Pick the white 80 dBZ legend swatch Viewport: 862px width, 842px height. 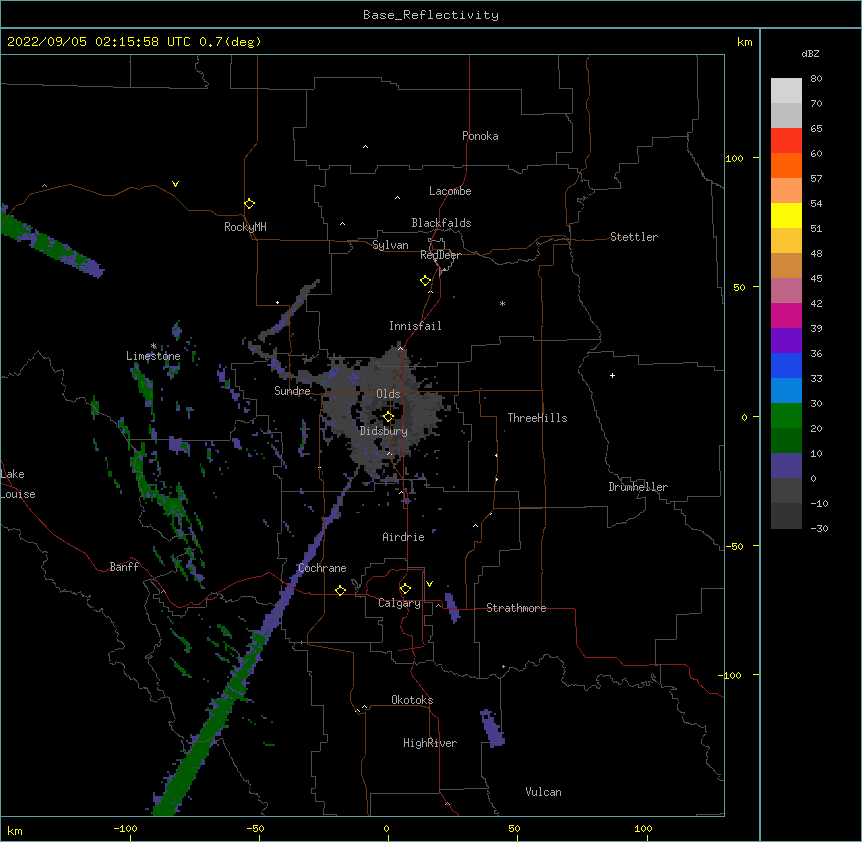(x=786, y=91)
